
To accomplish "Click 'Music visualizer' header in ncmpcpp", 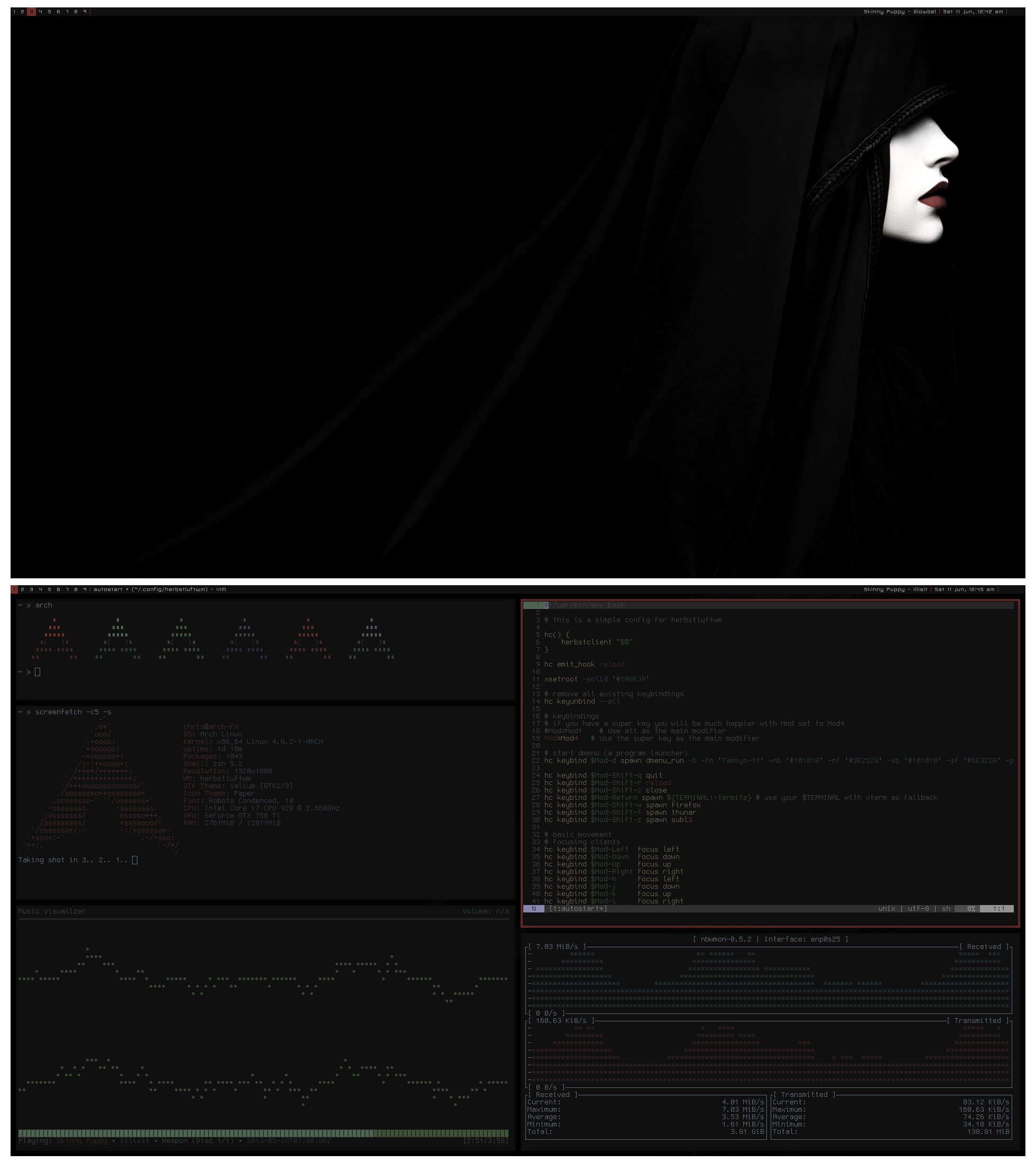I will [52, 911].
